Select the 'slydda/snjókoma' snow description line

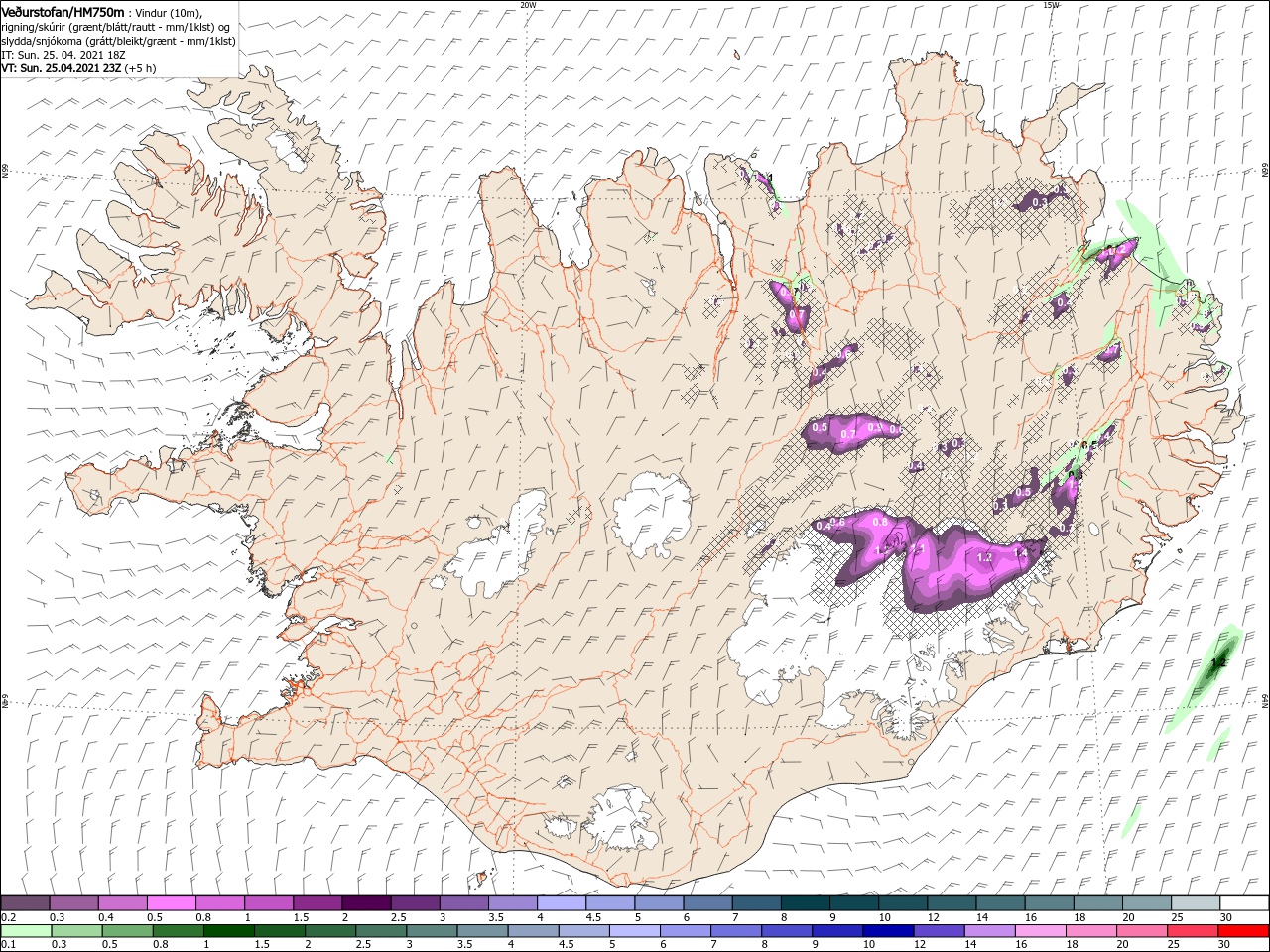pos(116,42)
